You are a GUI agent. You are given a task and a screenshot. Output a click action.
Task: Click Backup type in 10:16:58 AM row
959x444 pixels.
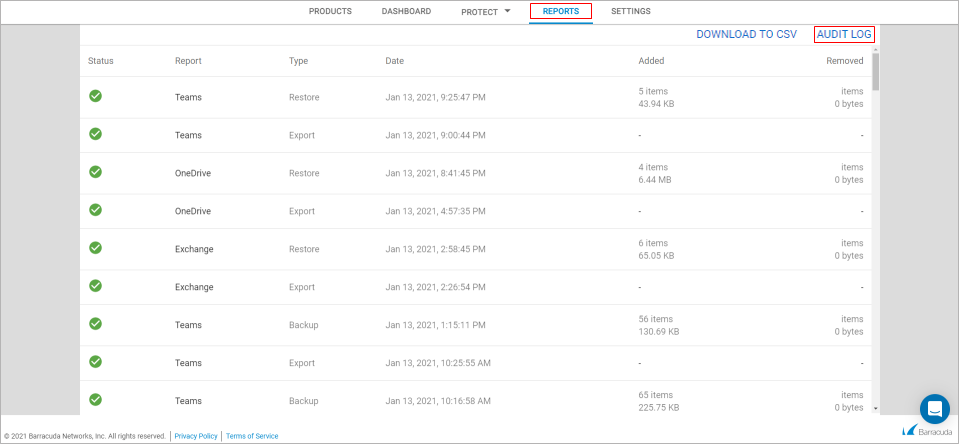point(303,401)
